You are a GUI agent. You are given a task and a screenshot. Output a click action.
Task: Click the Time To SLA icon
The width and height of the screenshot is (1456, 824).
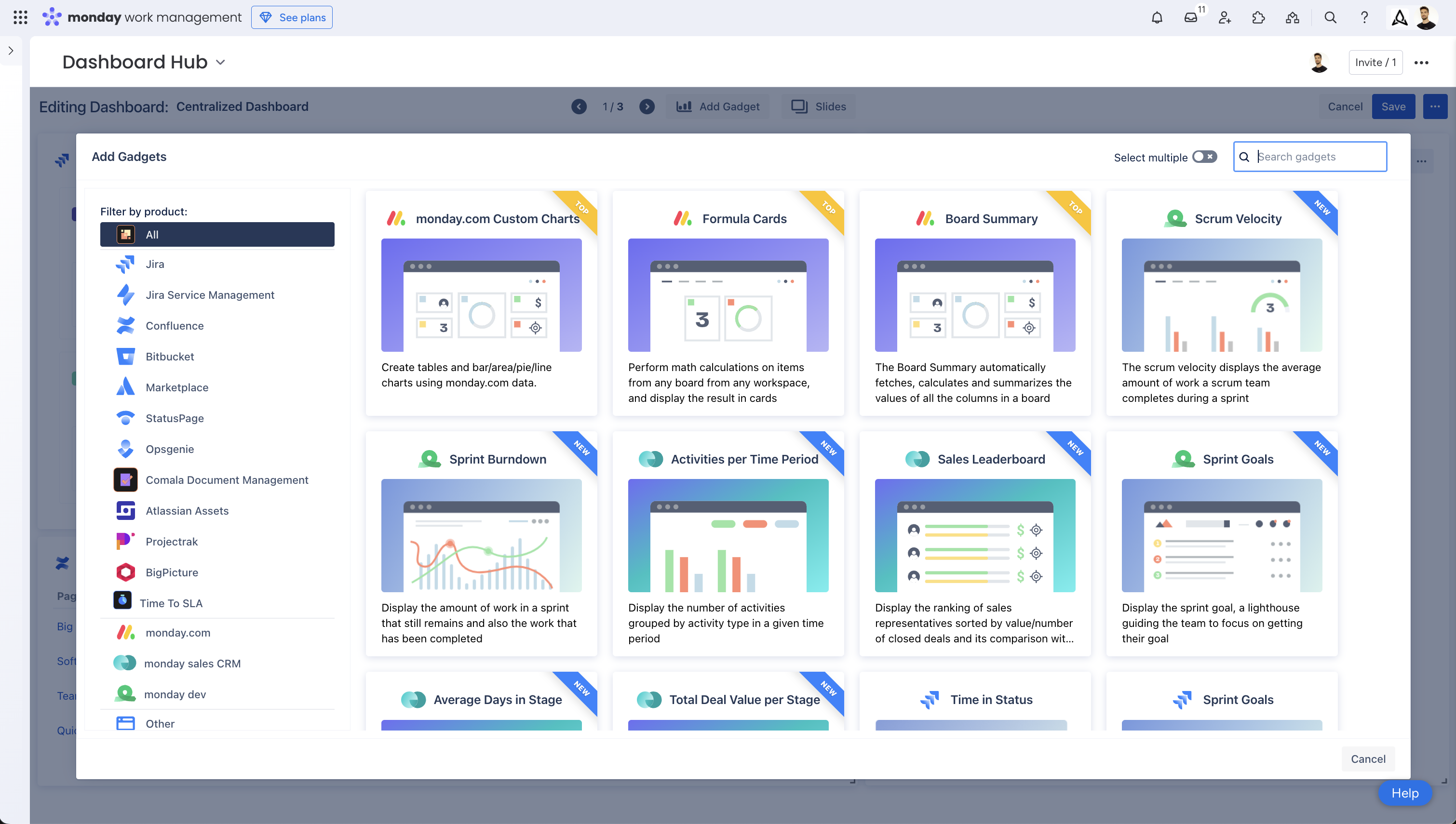(122, 600)
